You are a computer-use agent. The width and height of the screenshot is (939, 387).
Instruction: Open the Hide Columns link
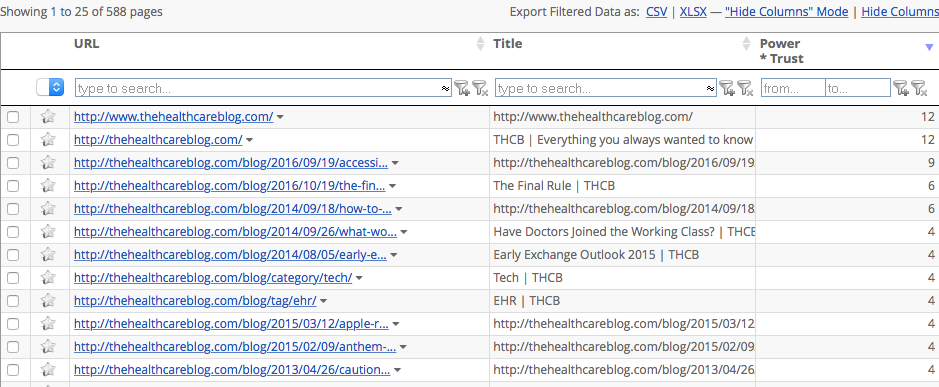tap(900, 11)
